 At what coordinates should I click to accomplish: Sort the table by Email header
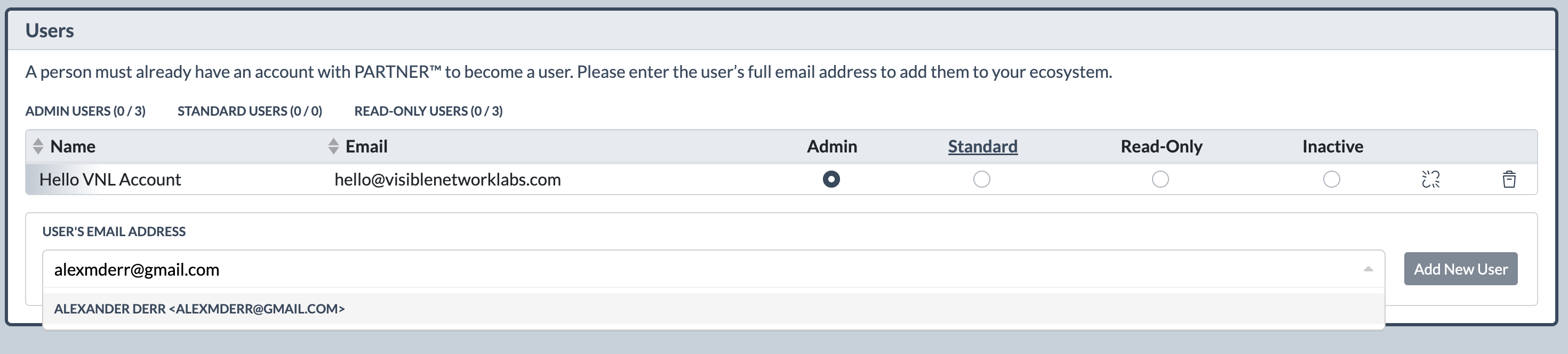(366, 147)
